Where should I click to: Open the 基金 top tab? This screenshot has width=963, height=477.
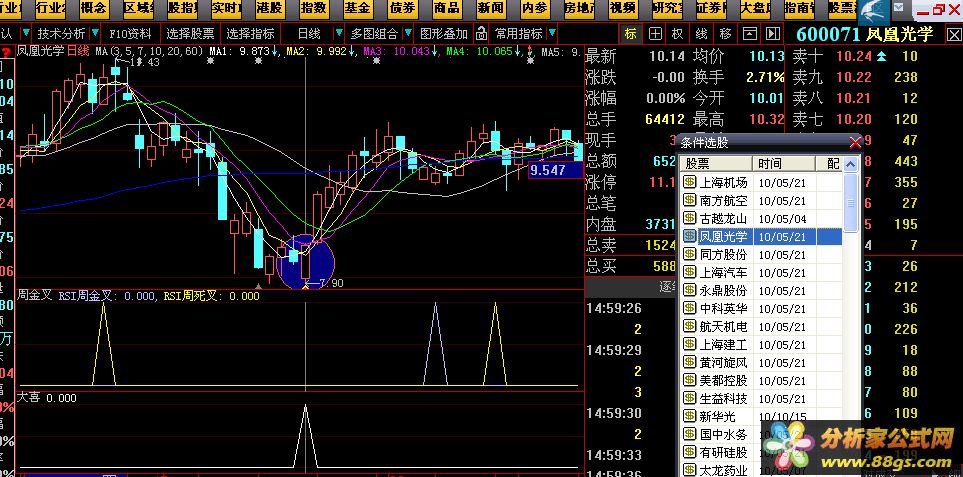[x=357, y=9]
